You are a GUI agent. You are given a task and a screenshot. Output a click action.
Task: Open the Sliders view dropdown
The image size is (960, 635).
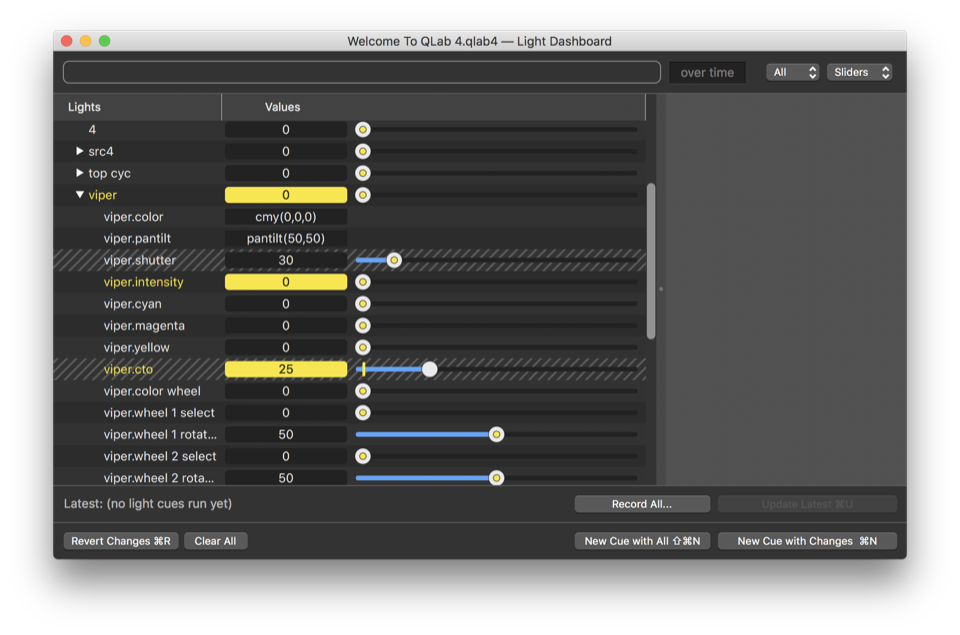pos(859,73)
